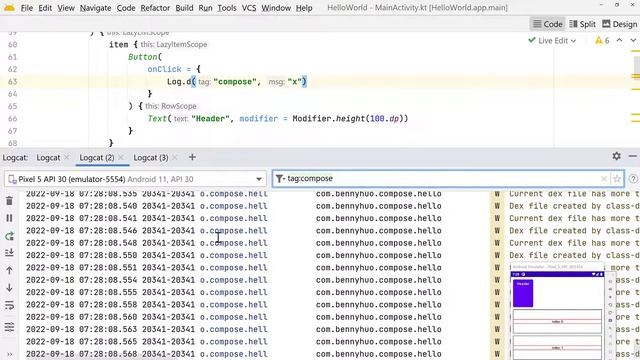Click the Button( call on line 61

tap(145, 57)
